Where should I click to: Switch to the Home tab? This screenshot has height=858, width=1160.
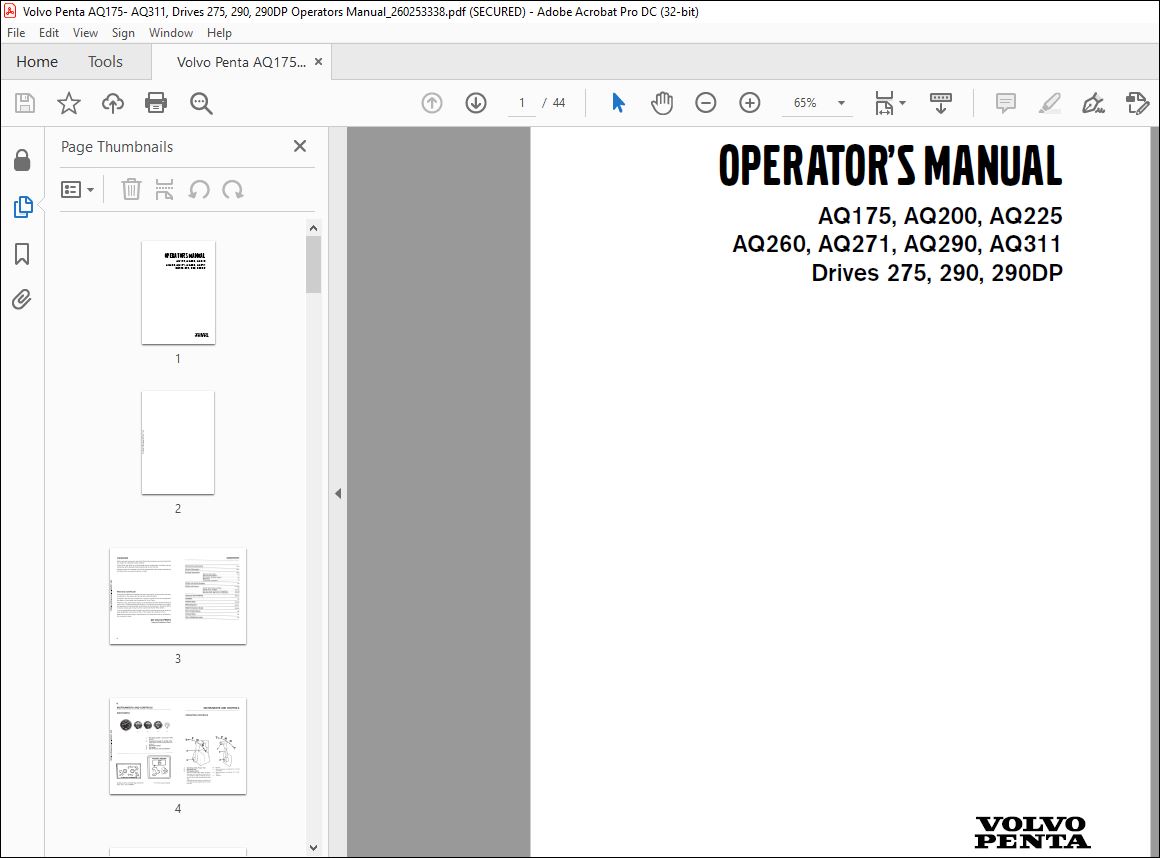click(x=37, y=61)
